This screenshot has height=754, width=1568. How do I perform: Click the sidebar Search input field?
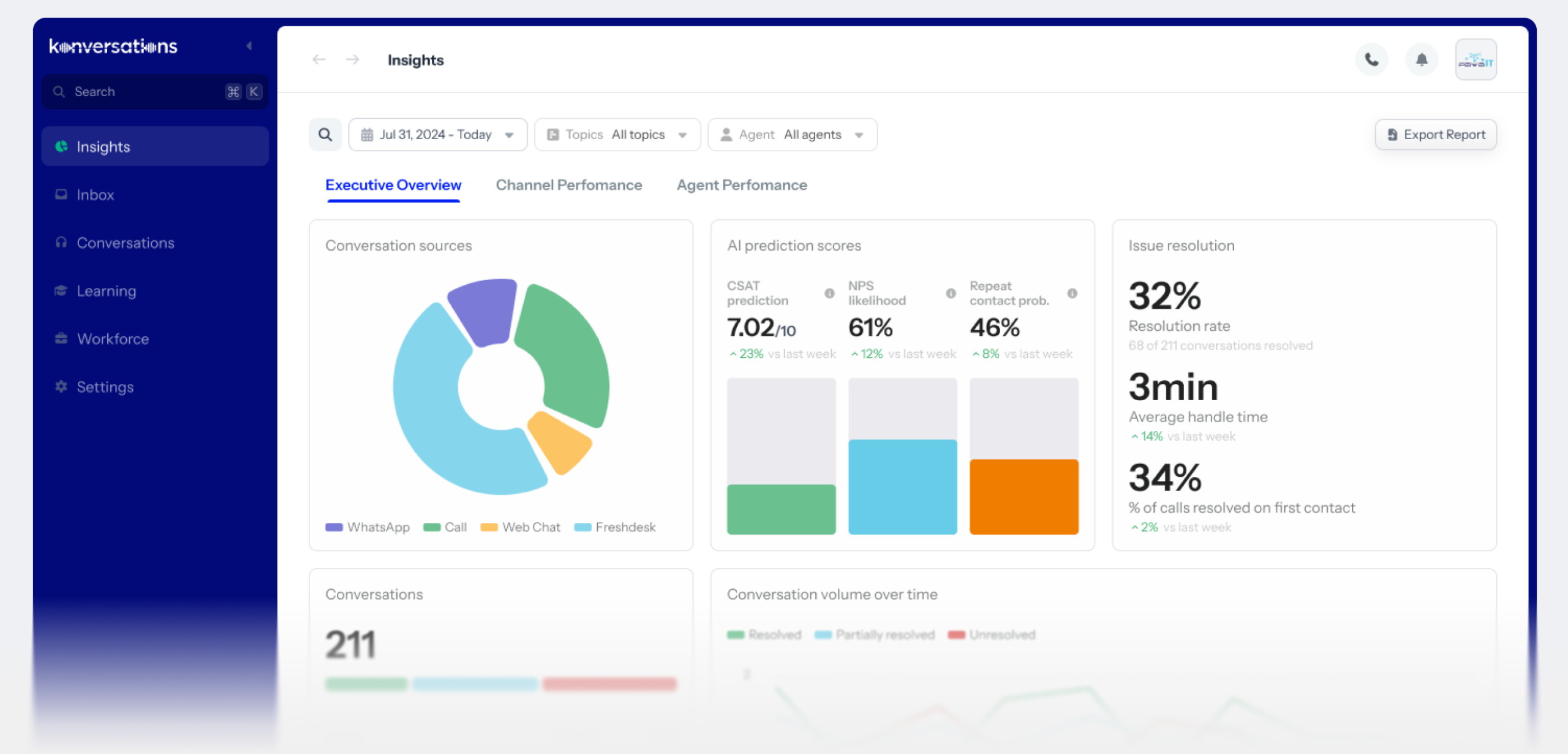pos(147,92)
